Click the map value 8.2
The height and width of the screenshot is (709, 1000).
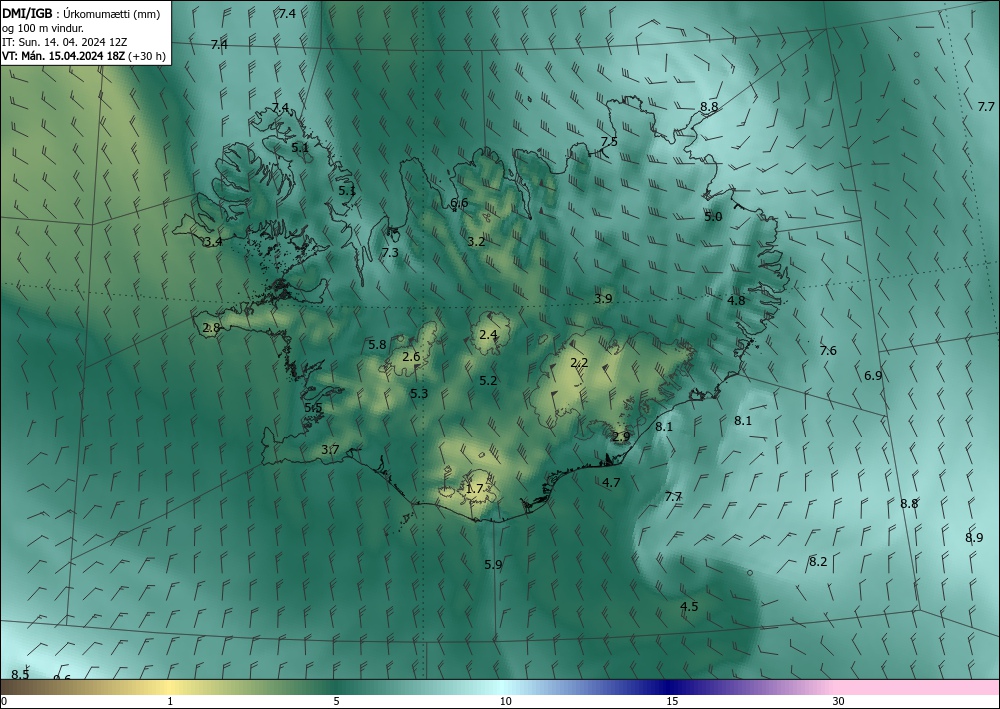pyautogui.click(x=818, y=562)
